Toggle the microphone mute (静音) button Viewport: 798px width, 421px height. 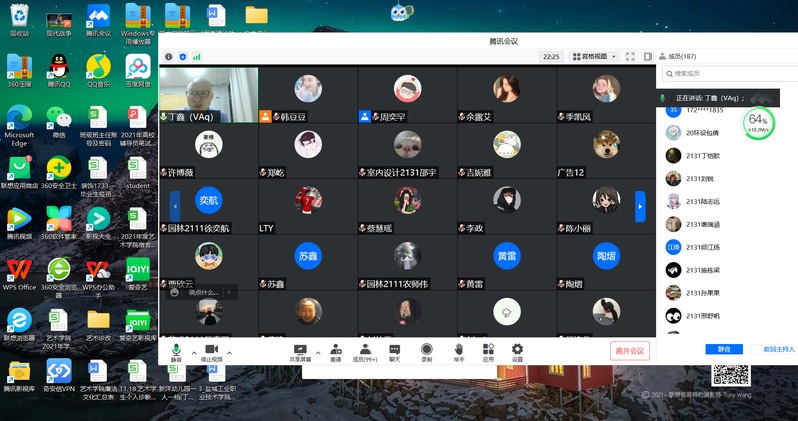(x=176, y=351)
